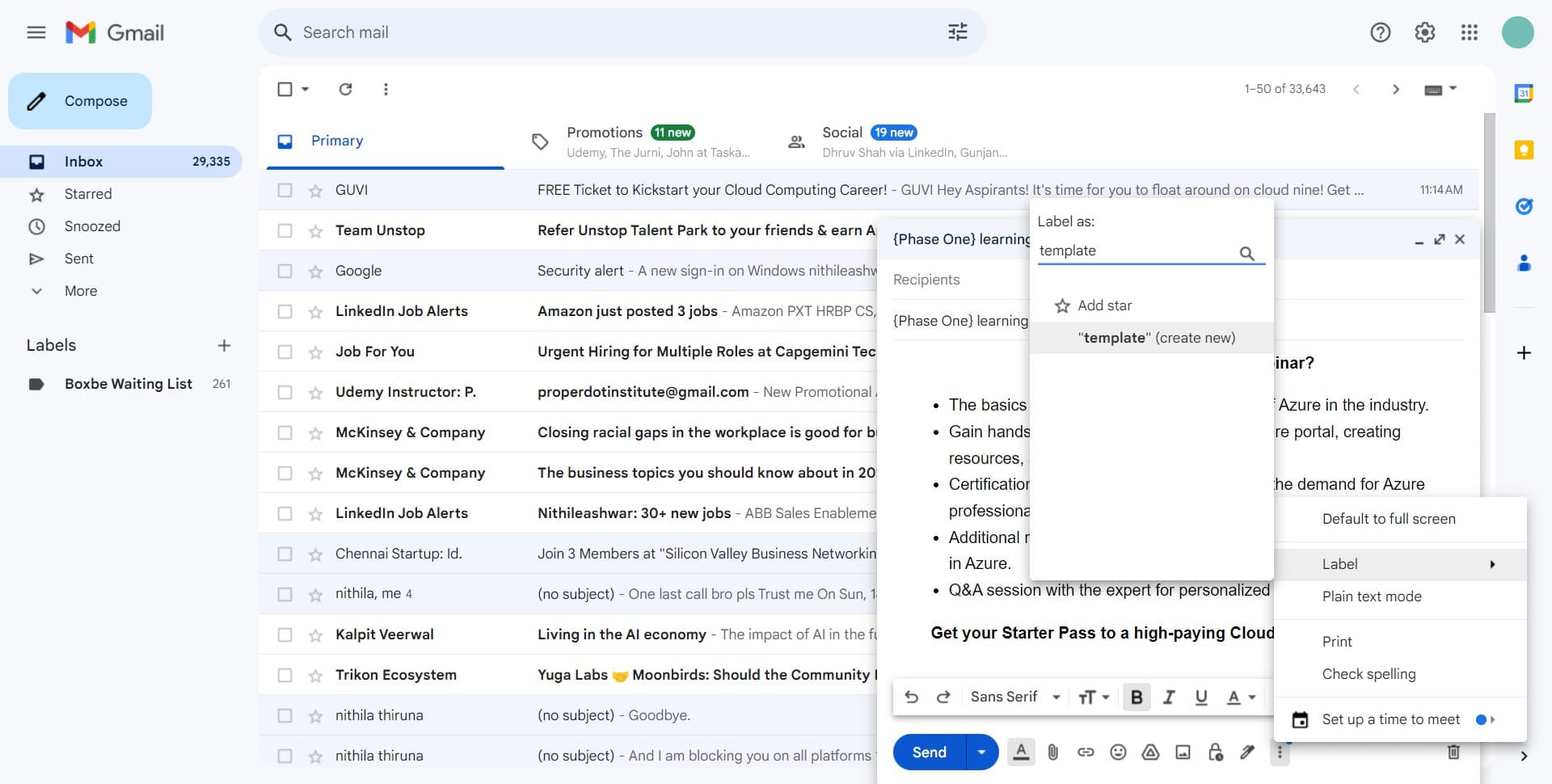Star the Team Unstop email
The height and width of the screenshot is (784, 1552).
coord(315,231)
